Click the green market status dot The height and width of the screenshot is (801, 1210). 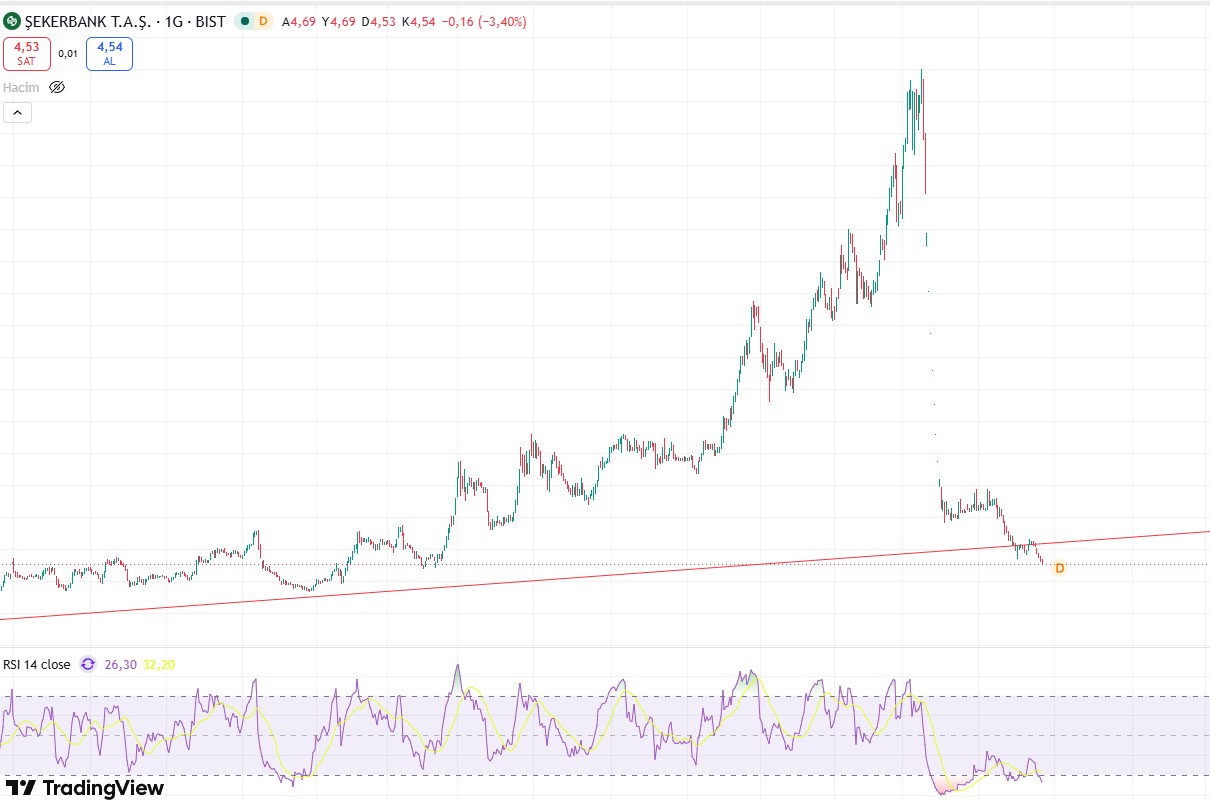coord(245,21)
